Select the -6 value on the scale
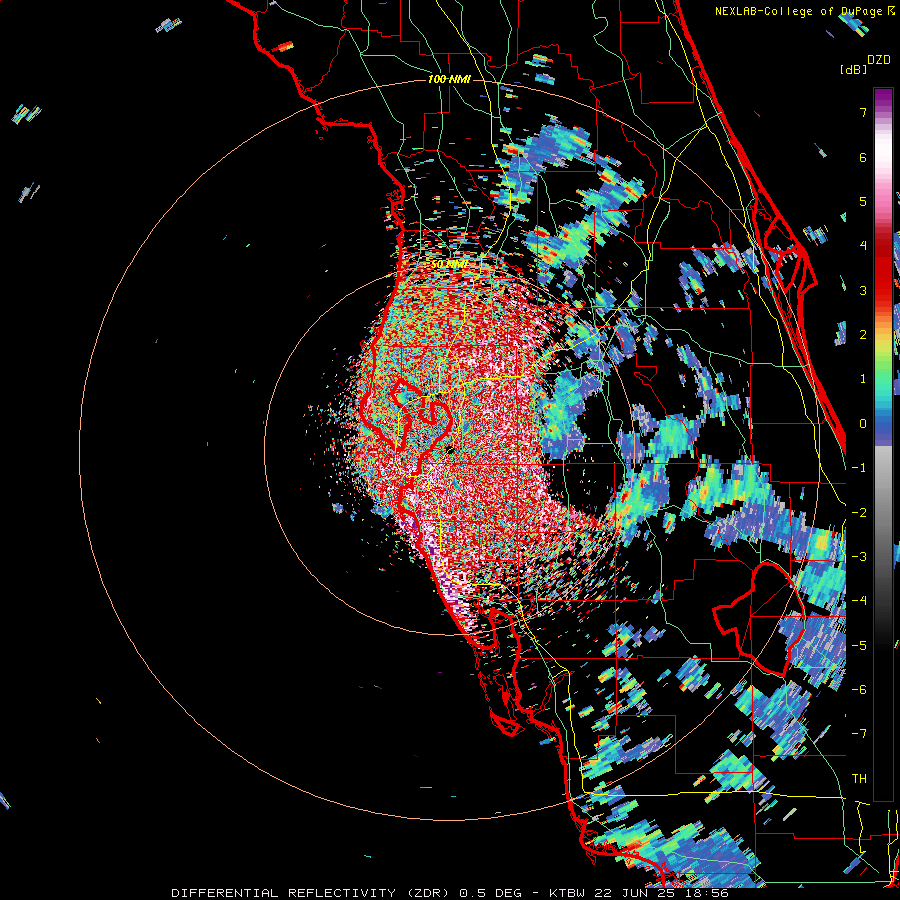The width and height of the screenshot is (900, 900). tap(859, 690)
